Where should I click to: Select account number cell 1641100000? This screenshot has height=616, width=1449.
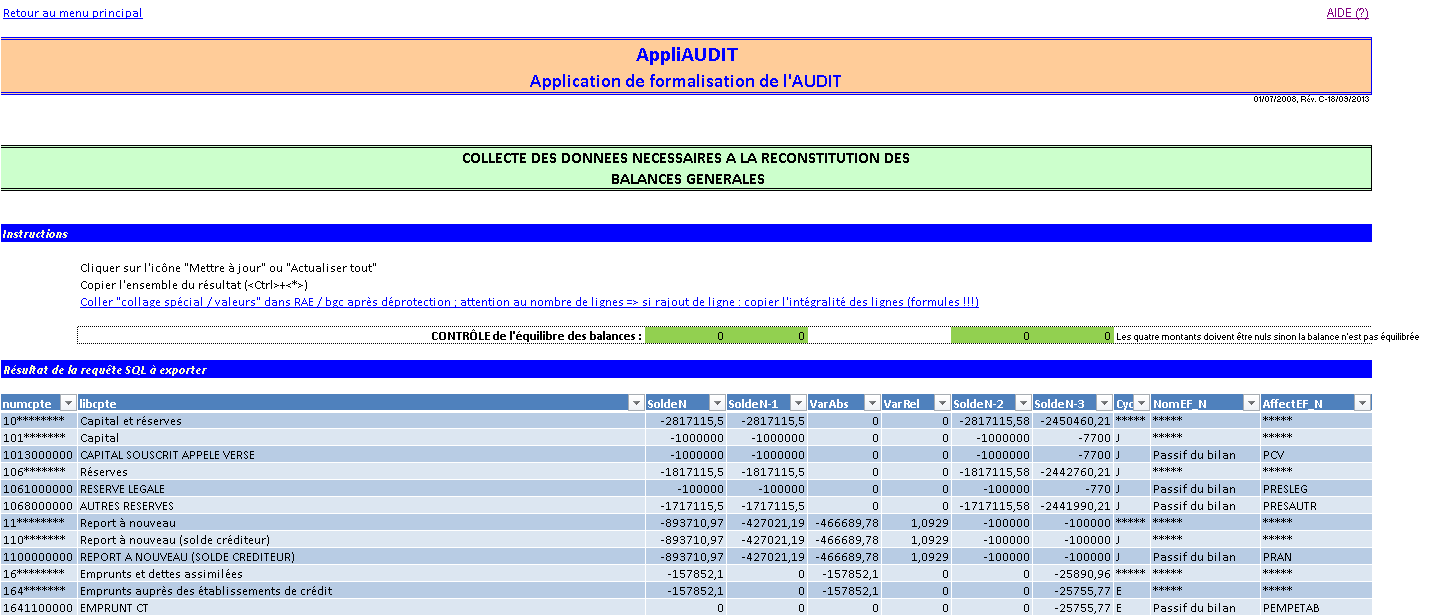tap(39, 608)
